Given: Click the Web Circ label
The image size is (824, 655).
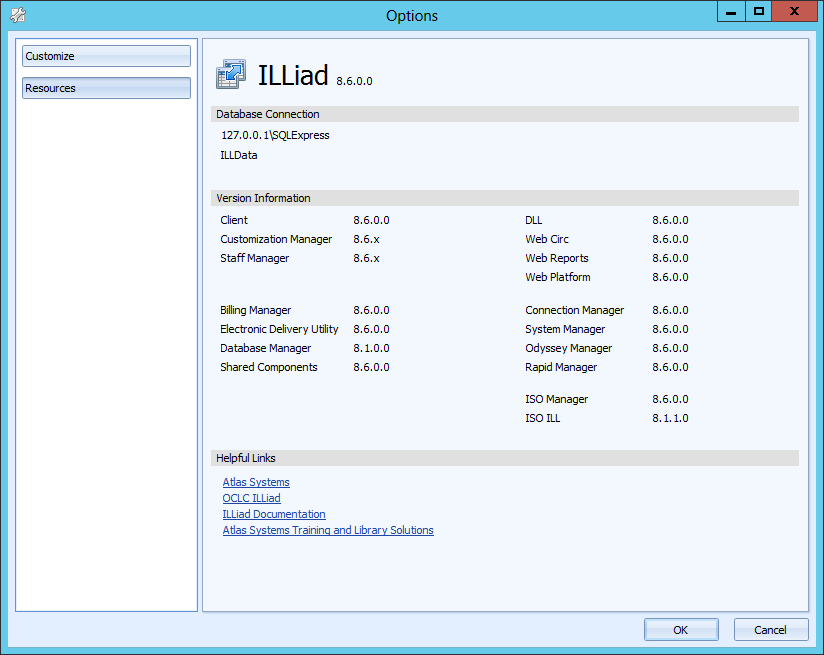Looking at the screenshot, I should coord(547,239).
